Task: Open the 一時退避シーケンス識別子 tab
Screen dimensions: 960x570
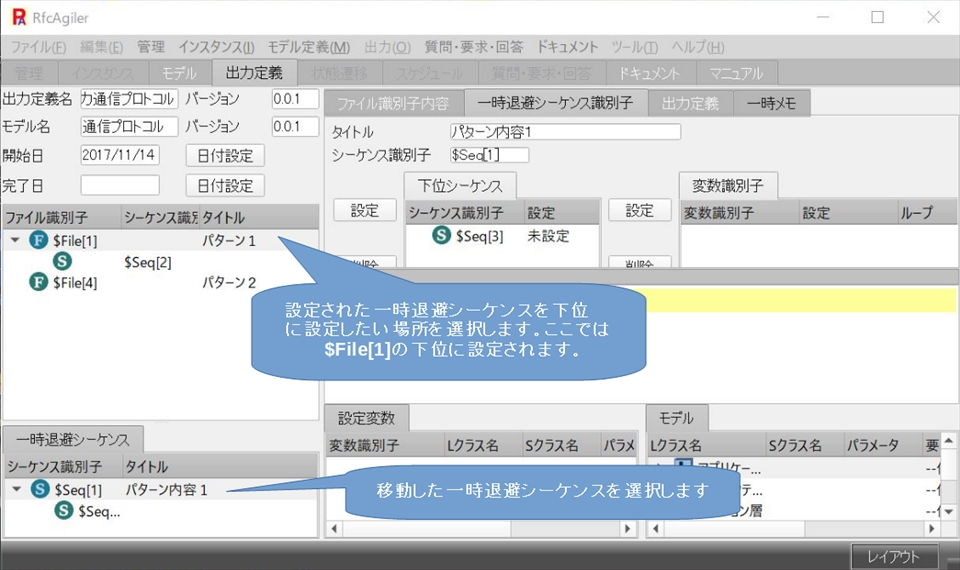Action: (x=555, y=102)
